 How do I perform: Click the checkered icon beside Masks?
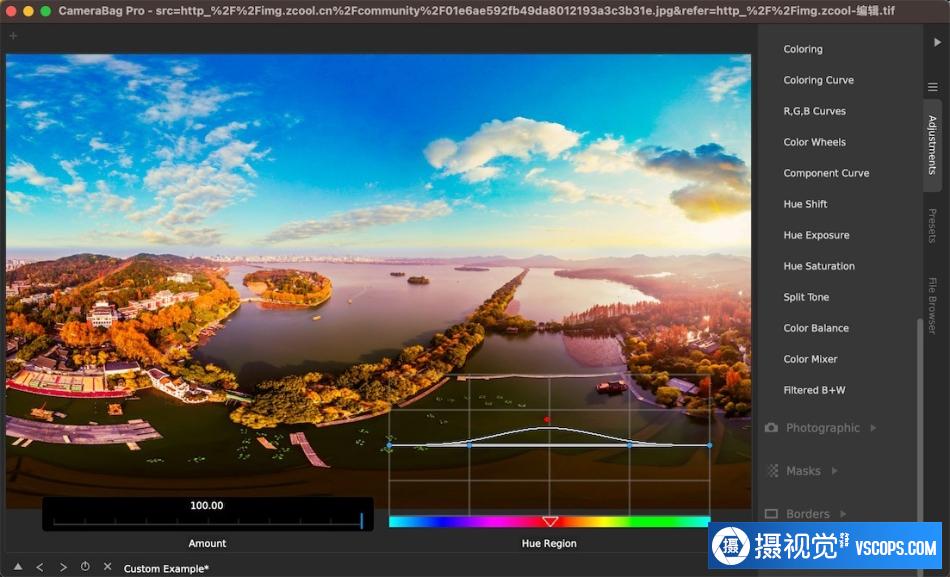click(x=773, y=470)
